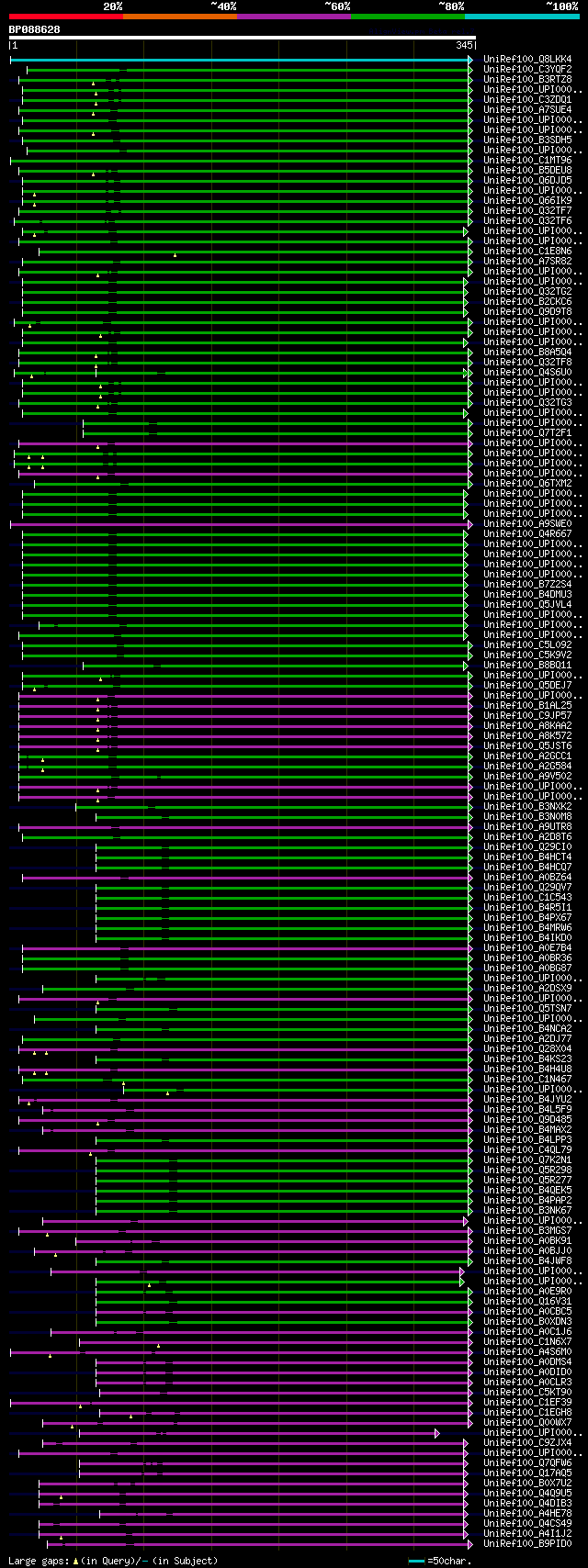
Task: Open hit UniRef100_C3ZDQ1
Action: (x=527, y=100)
